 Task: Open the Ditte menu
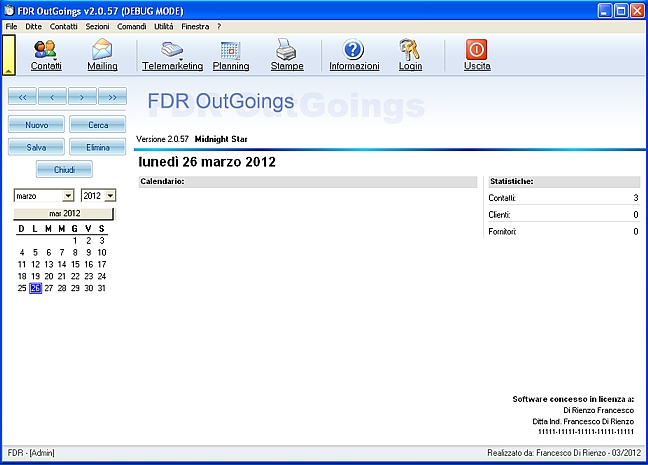click(33, 26)
